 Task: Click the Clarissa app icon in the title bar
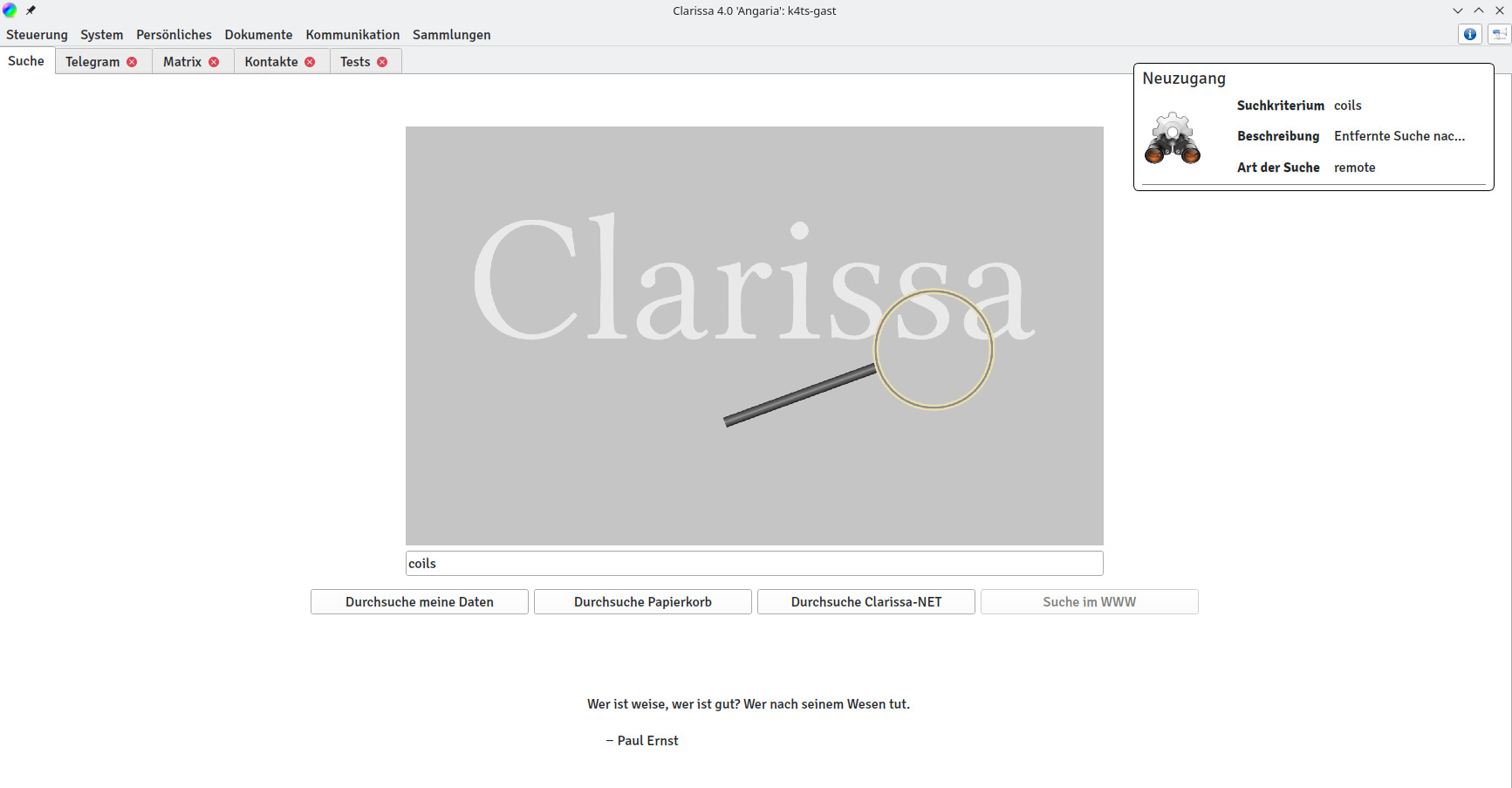coord(10,10)
